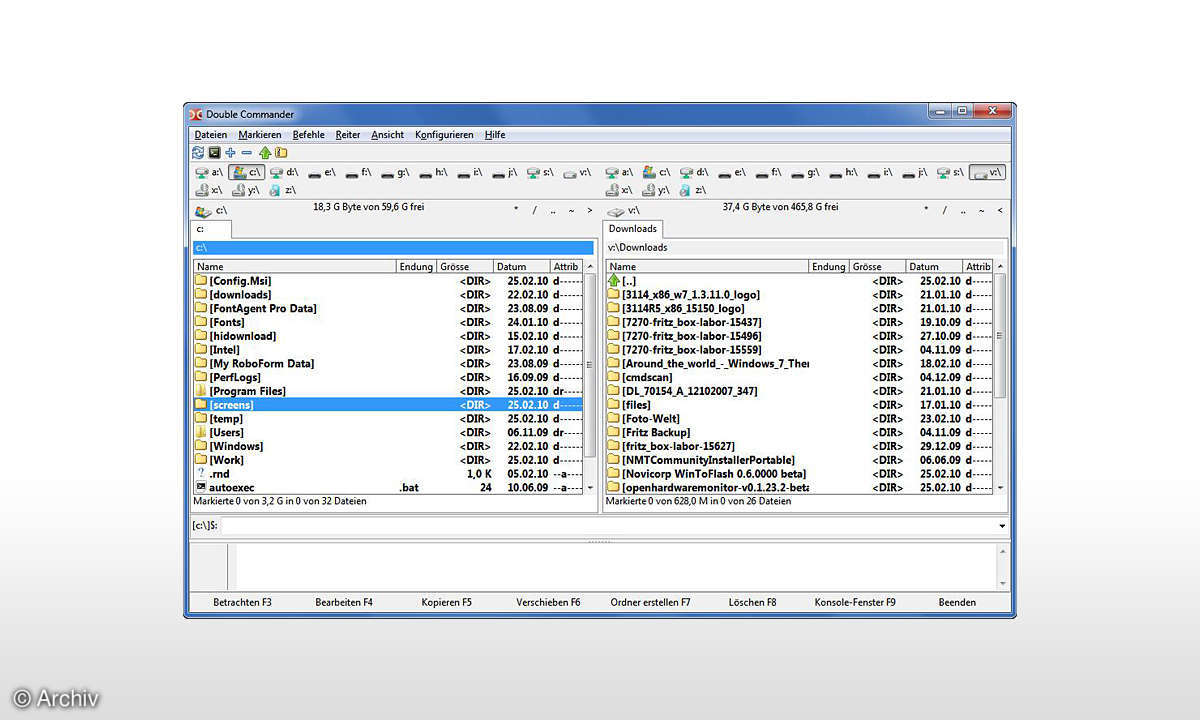This screenshot has width=1200, height=720.
Task: Click the Bearbeiten F4 button
Action: (344, 602)
